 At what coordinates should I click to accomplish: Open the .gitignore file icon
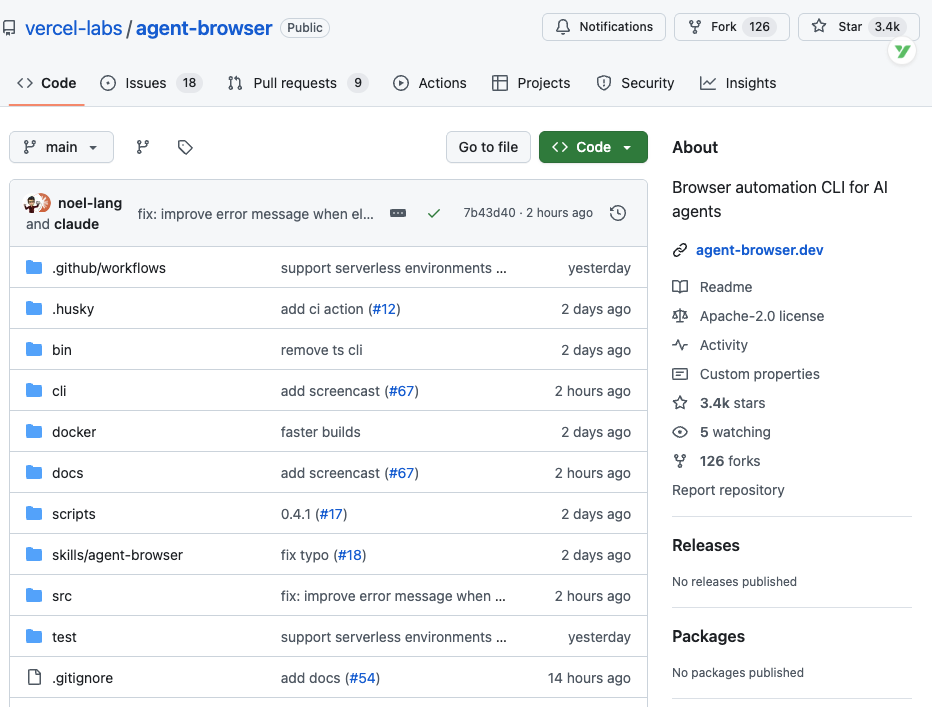(x=34, y=677)
